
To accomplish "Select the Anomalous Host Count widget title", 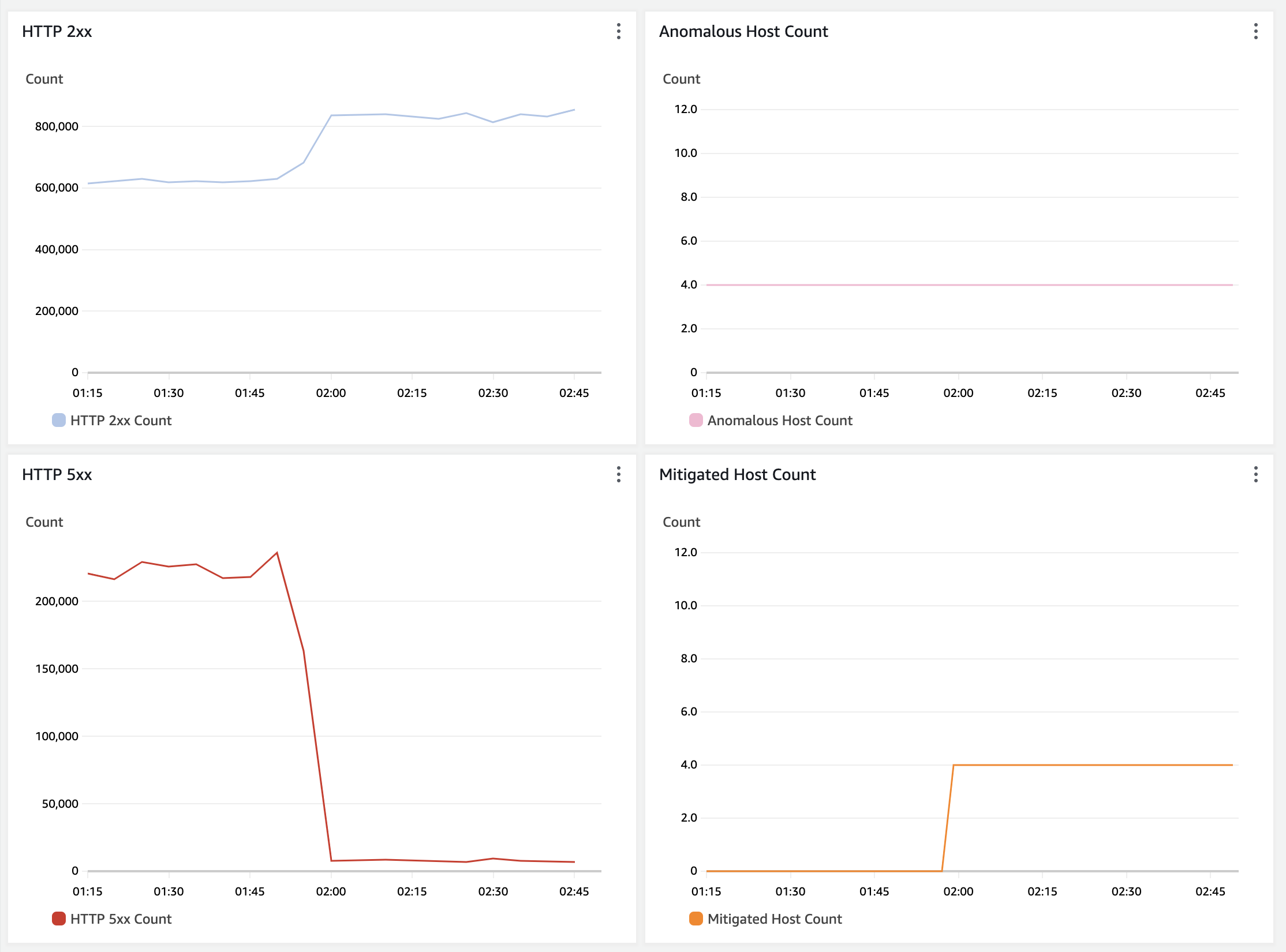I will (744, 32).
